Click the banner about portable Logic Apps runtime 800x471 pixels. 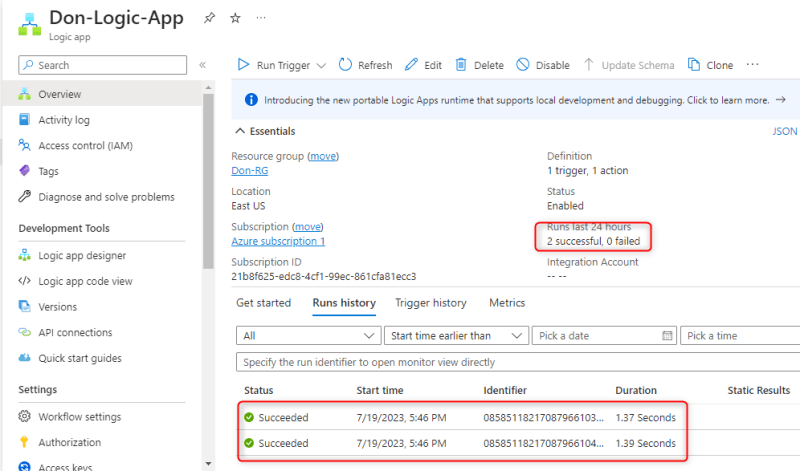pos(516,100)
